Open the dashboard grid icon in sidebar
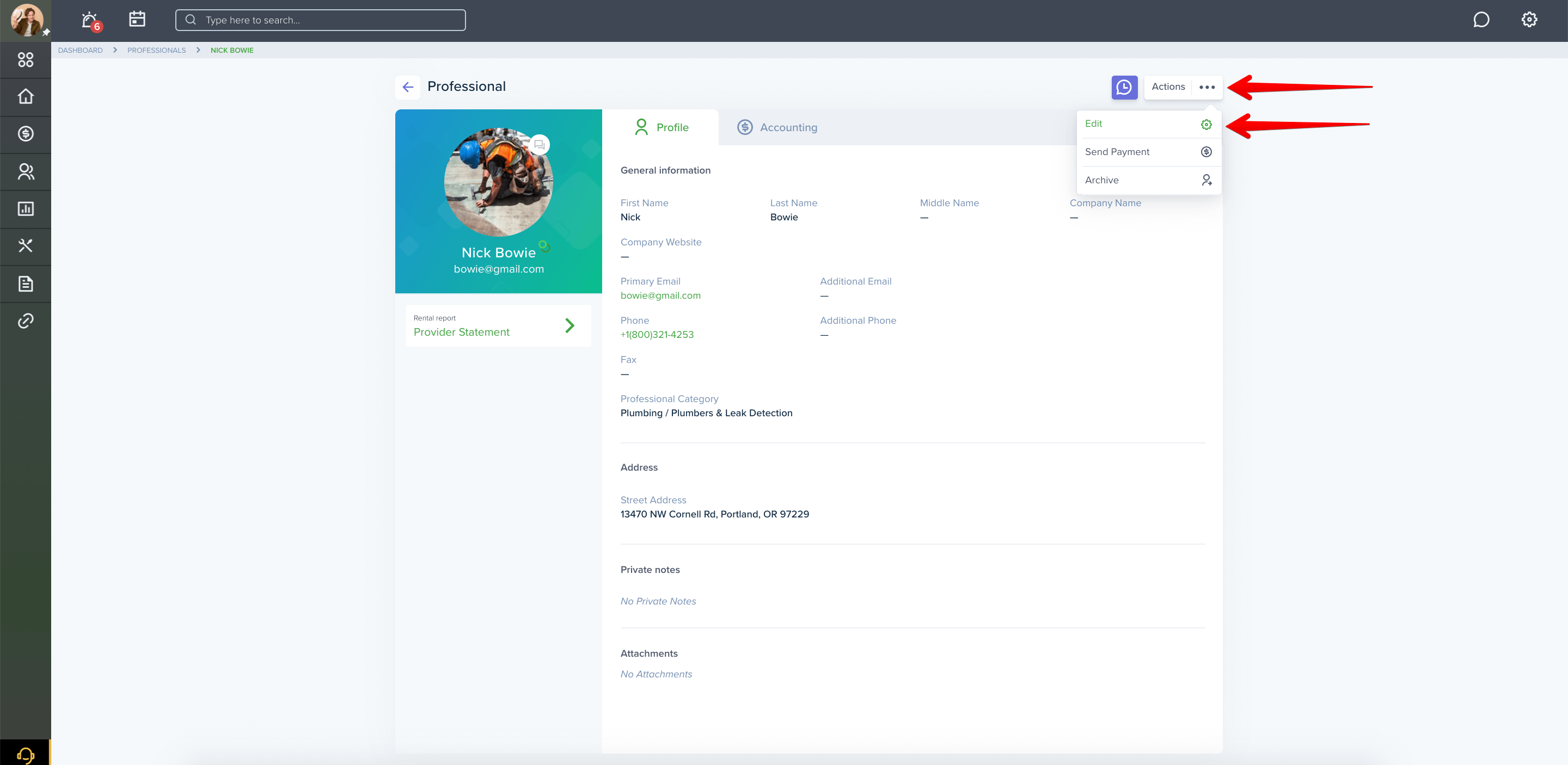 (26, 60)
